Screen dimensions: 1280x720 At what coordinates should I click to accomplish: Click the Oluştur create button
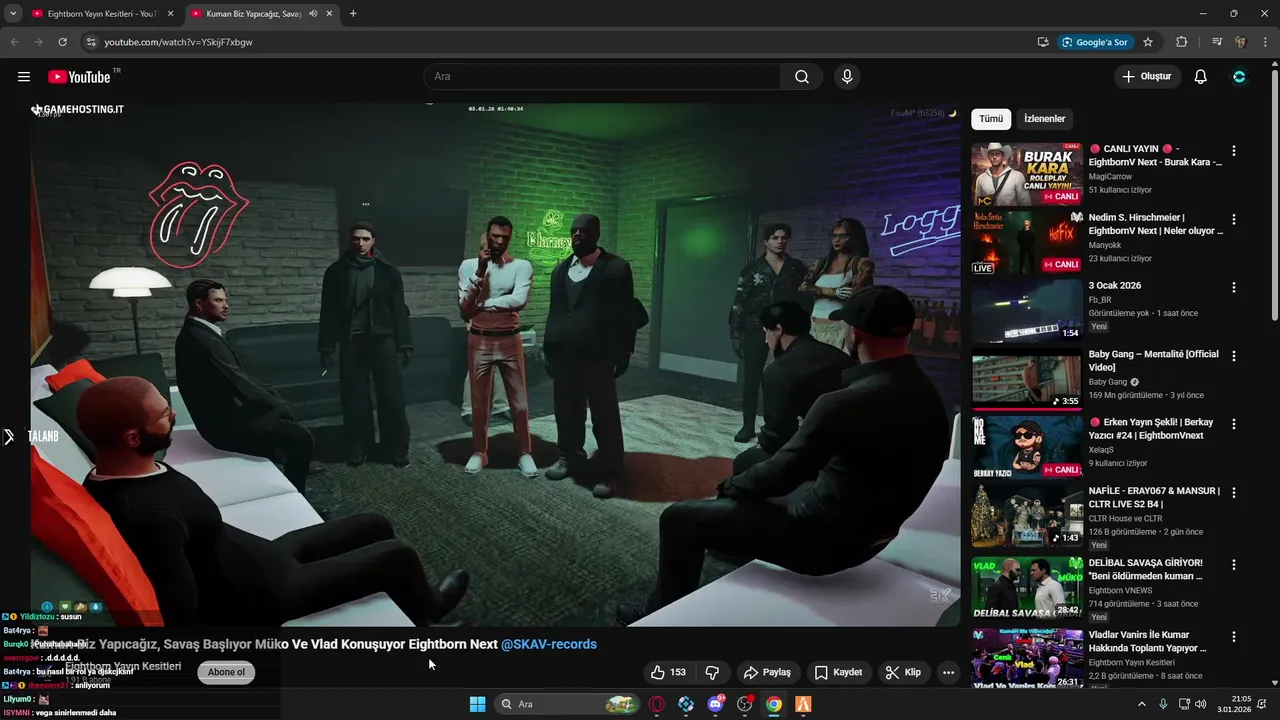[x=1147, y=77]
